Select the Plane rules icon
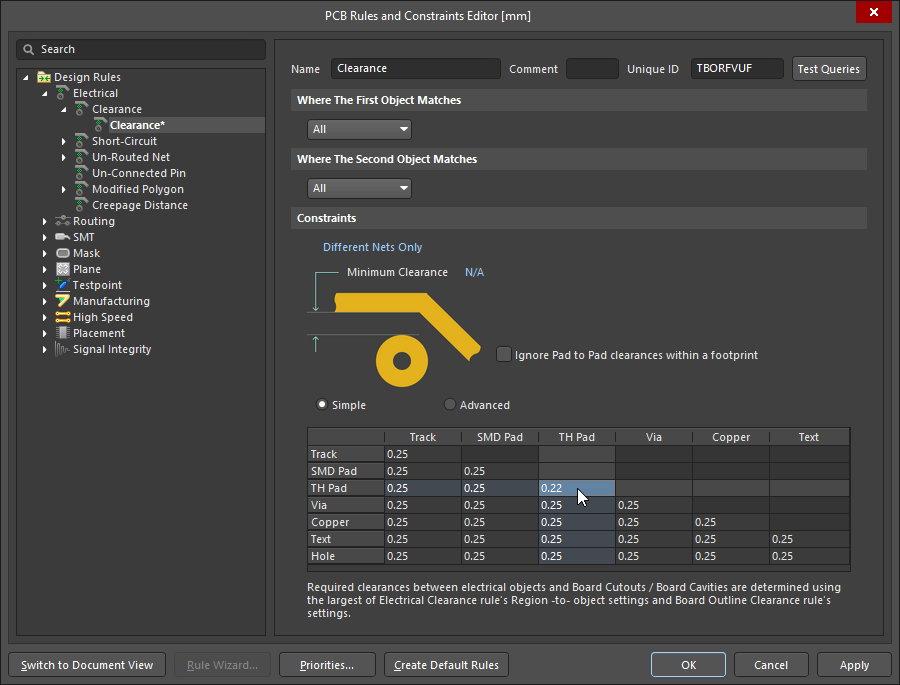This screenshot has width=900, height=685. click(x=60, y=269)
